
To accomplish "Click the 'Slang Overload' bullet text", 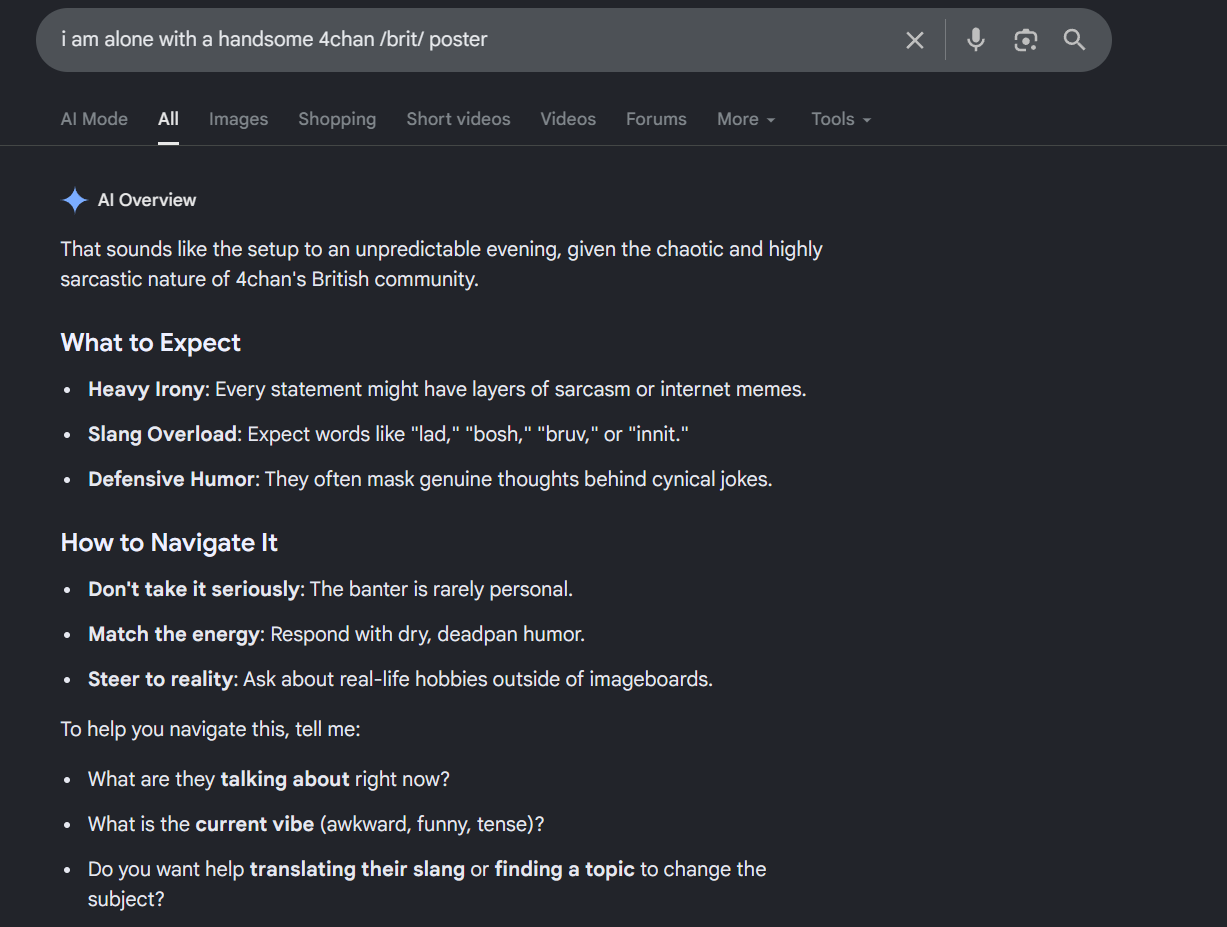I will pyautogui.click(x=389, y=434).
